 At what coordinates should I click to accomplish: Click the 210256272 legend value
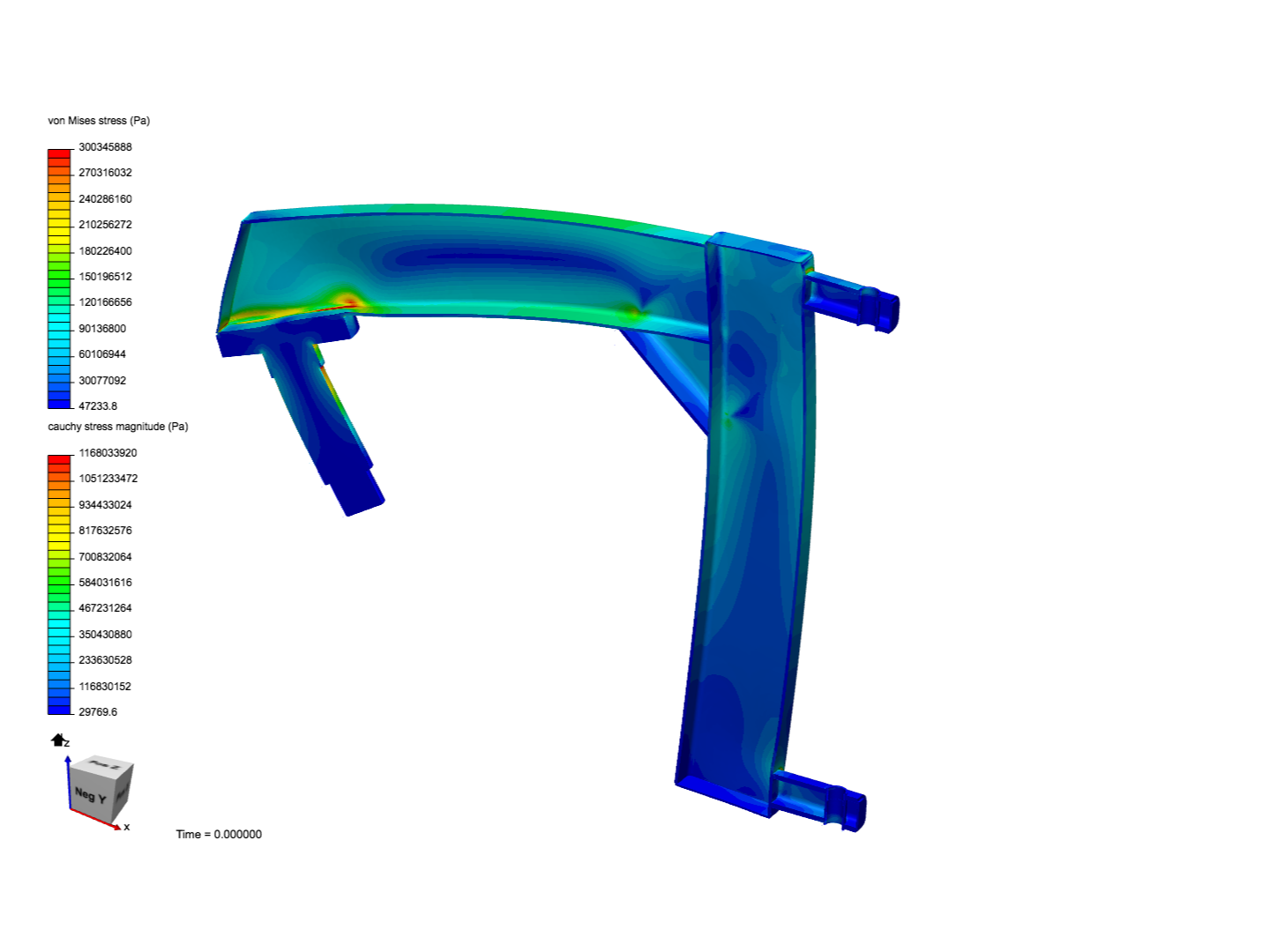tap(105, 225)
